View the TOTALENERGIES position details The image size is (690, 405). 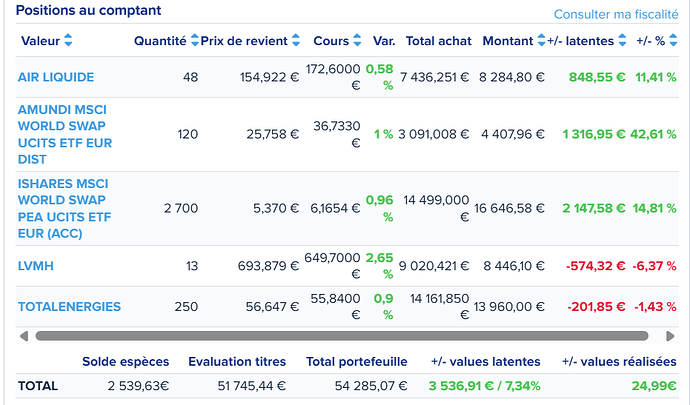[x=69, y=307]
